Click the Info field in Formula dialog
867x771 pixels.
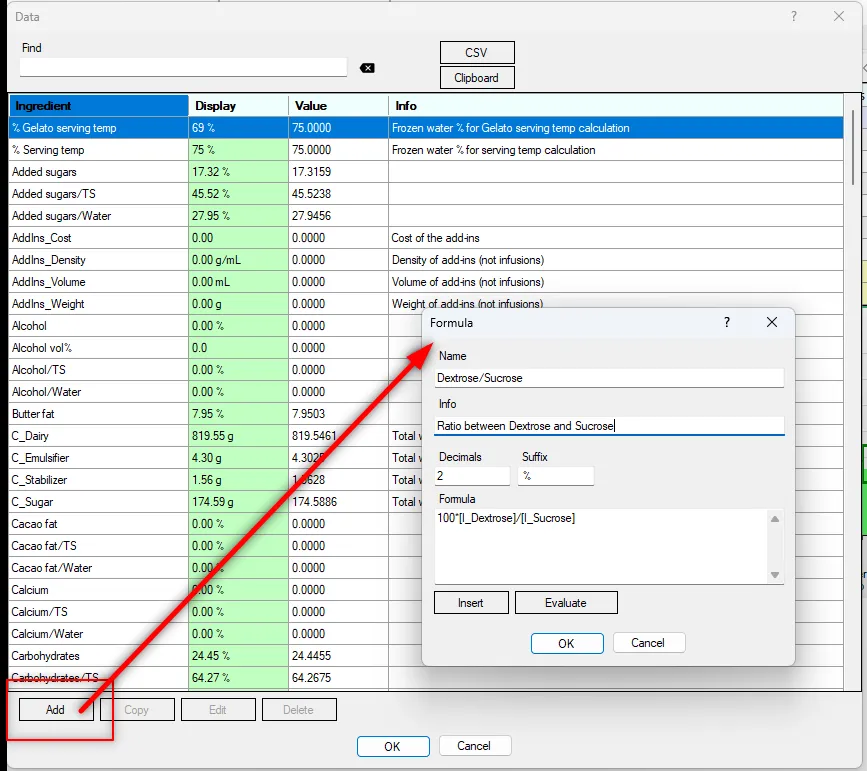pyautogui.click(x=609, y=426)
